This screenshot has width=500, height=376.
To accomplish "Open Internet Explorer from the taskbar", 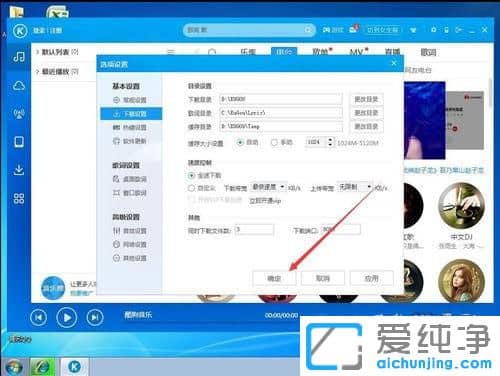I will tap(43, 367).
